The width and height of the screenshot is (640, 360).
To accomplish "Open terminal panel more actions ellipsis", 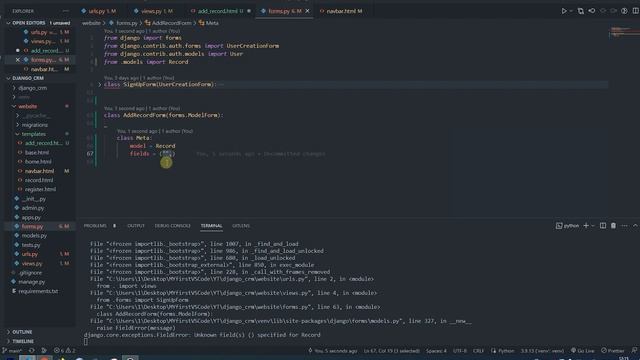I will [x=624, y=225].
